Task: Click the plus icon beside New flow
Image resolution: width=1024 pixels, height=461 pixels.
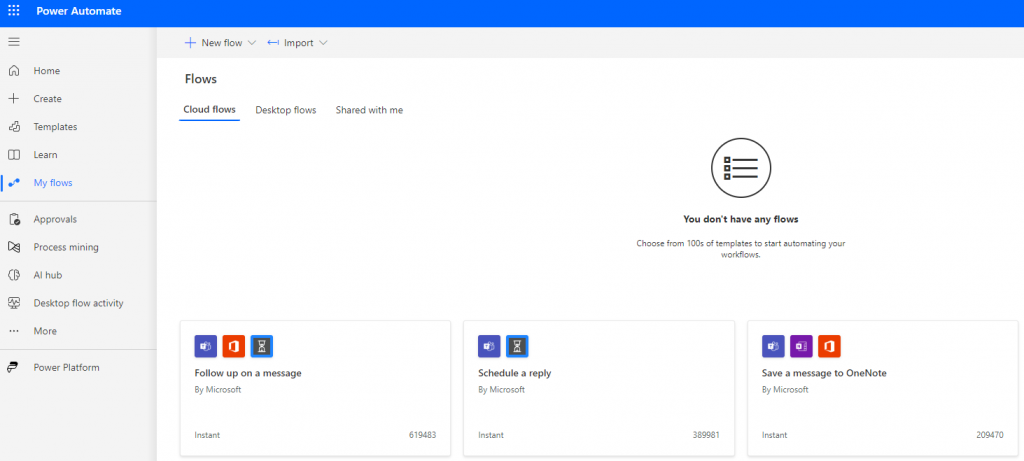Action: tap(190, 42)
